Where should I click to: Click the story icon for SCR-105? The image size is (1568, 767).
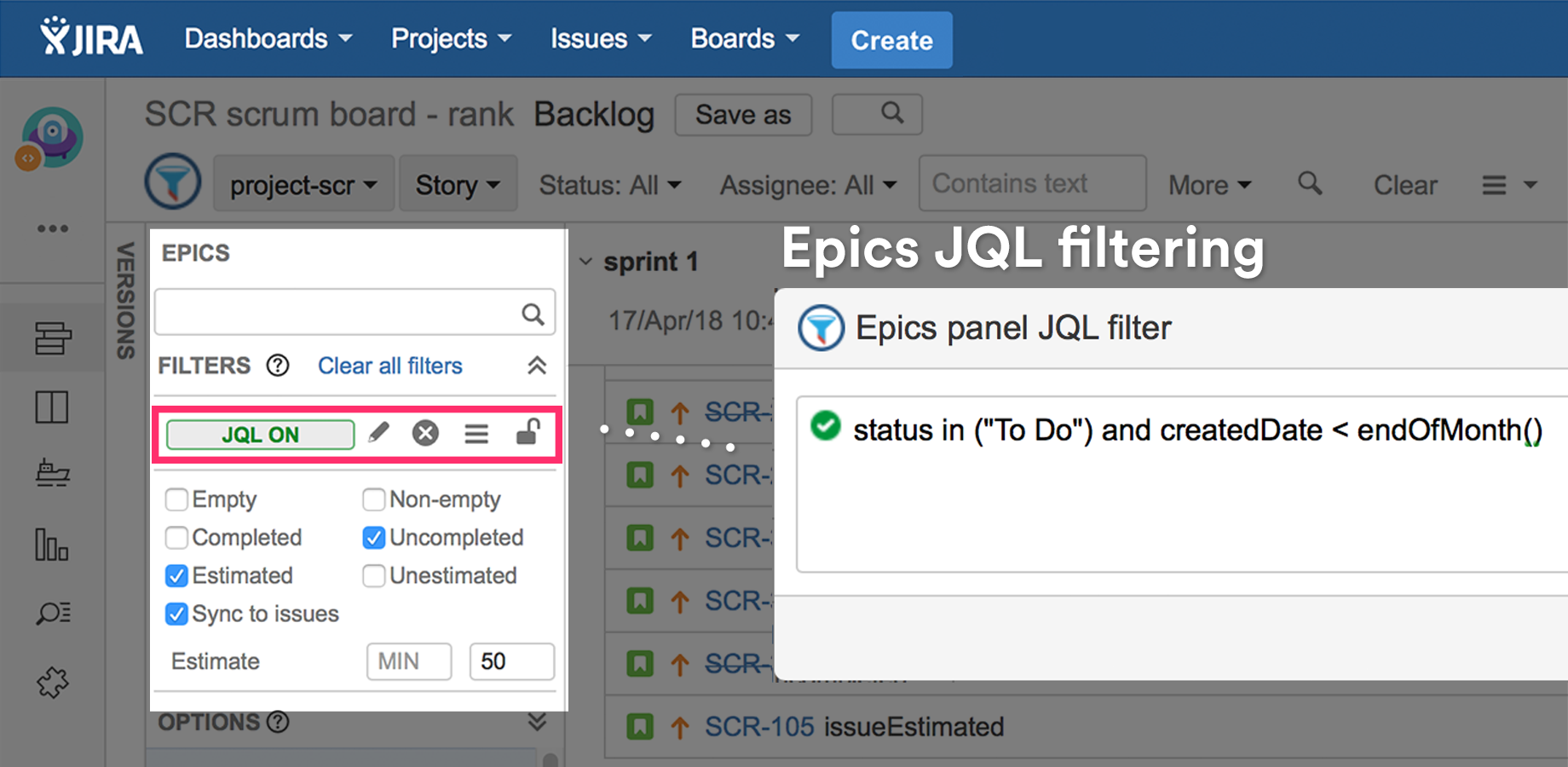tap(640, 727)
